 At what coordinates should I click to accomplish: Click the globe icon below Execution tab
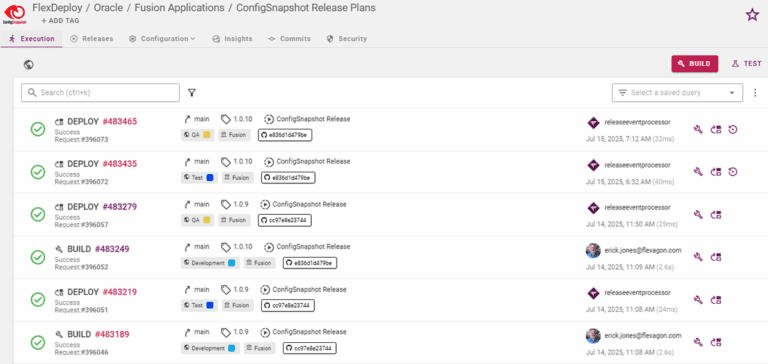pyautogui.click(x=29, y=64)
